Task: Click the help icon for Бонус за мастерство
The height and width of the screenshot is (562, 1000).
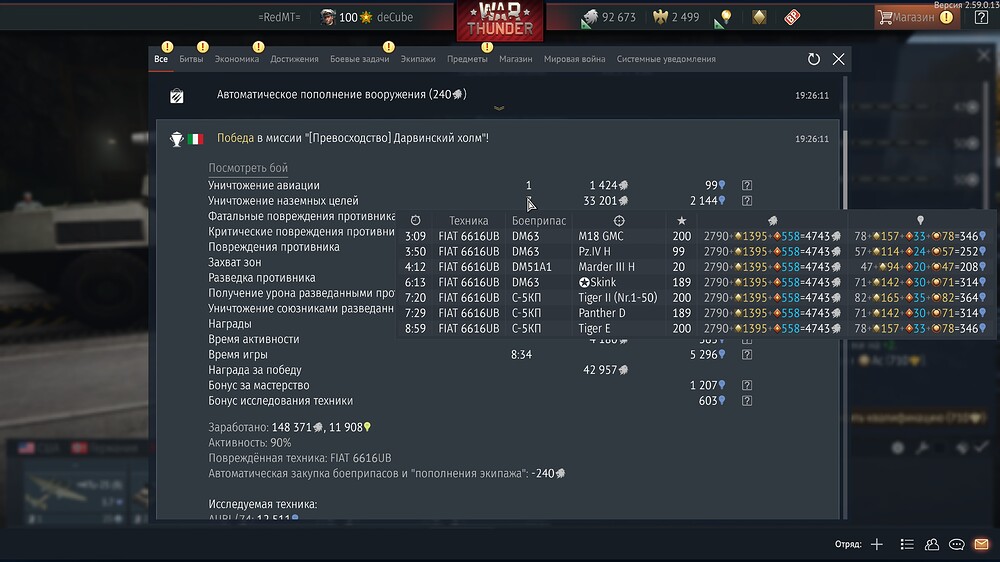Action: (x=747, y=385)
